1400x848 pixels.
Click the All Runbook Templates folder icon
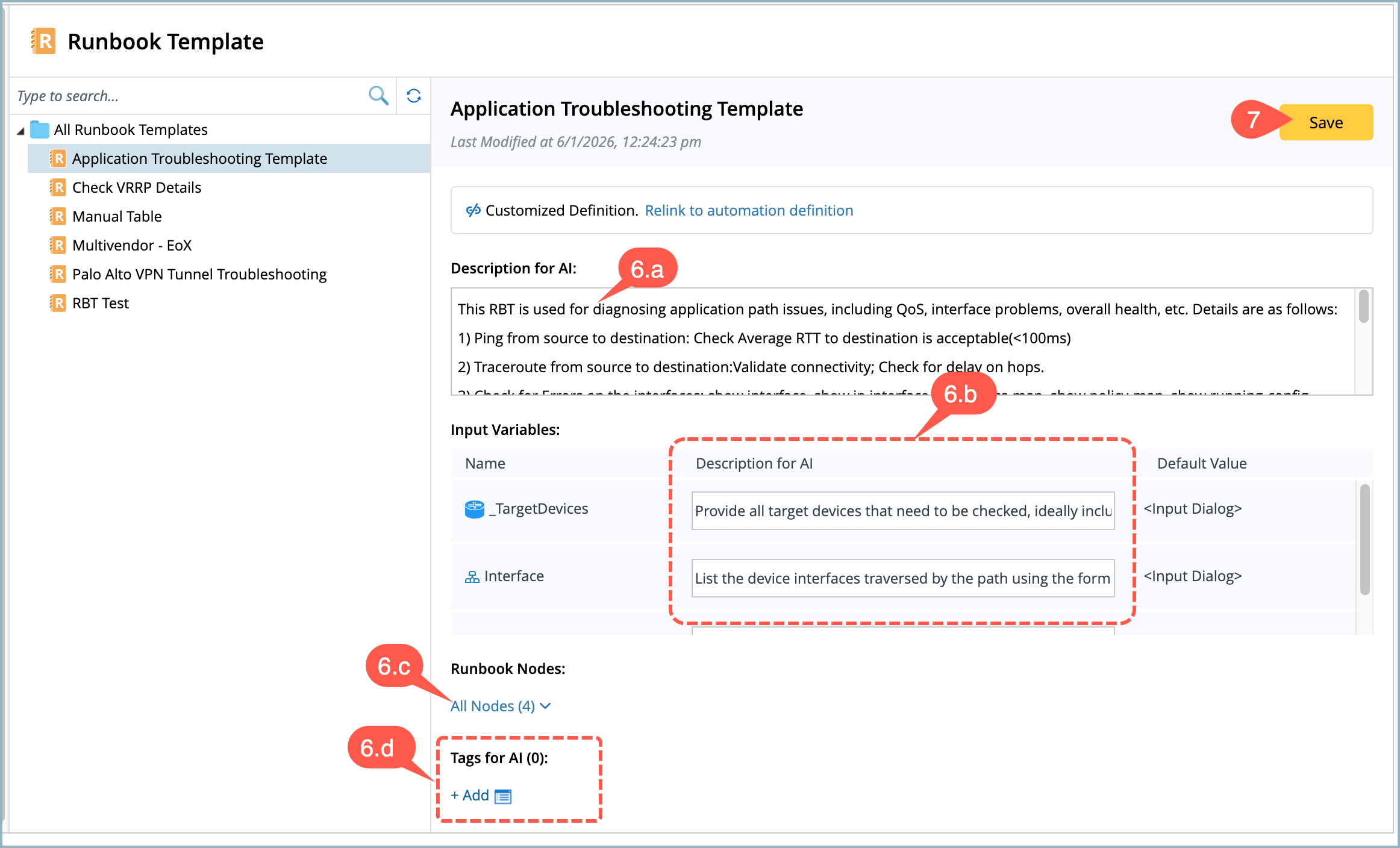(40, 129)
